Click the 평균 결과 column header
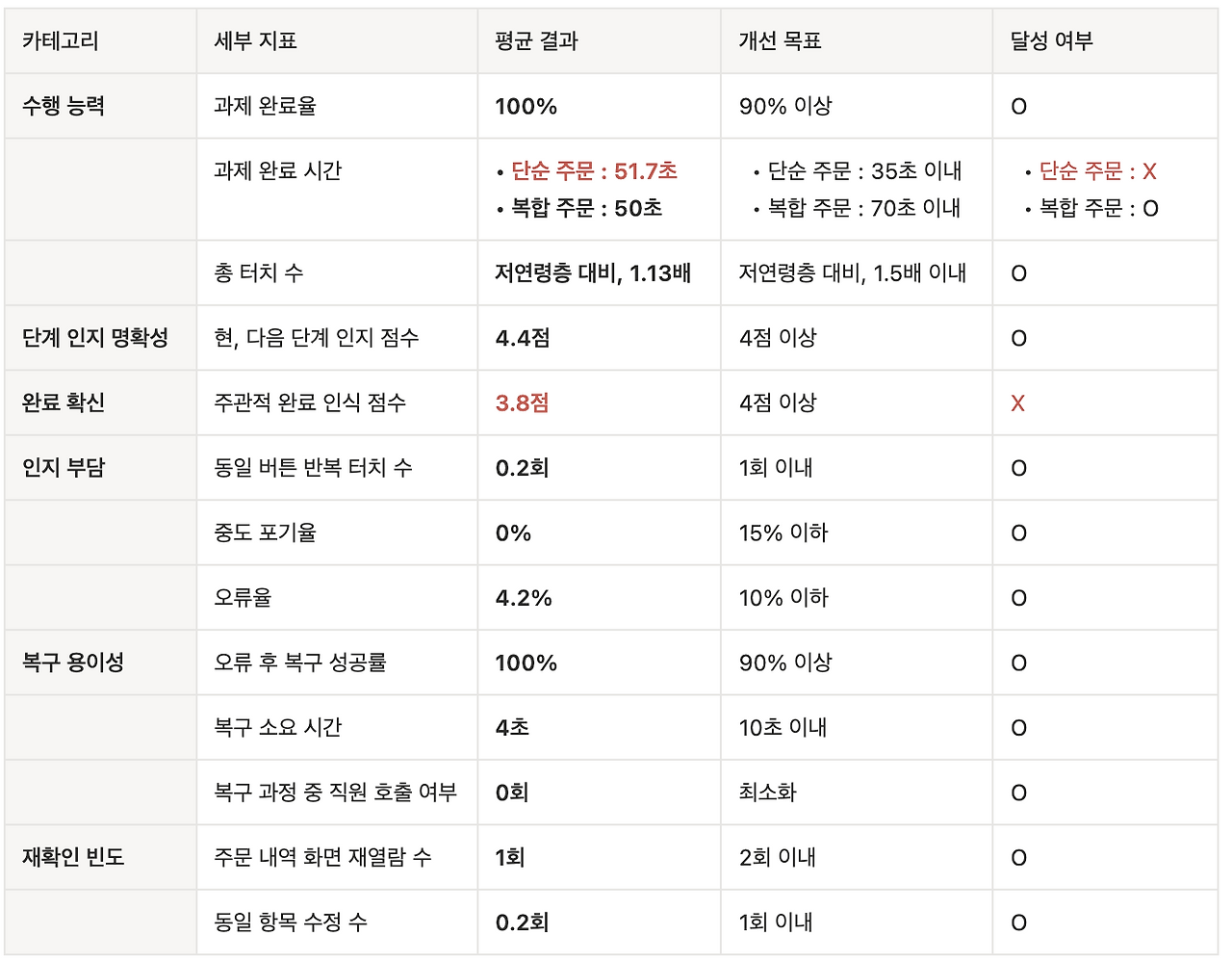 pyautogui.click(x=599, y=41)
